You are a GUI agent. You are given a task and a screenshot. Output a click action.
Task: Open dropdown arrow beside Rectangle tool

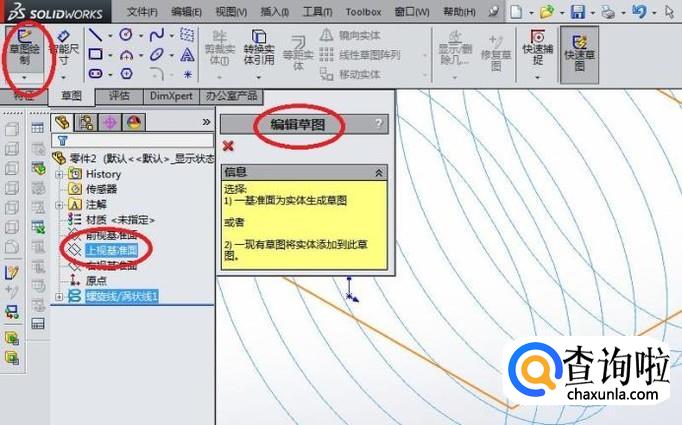[x=110, y=56]
